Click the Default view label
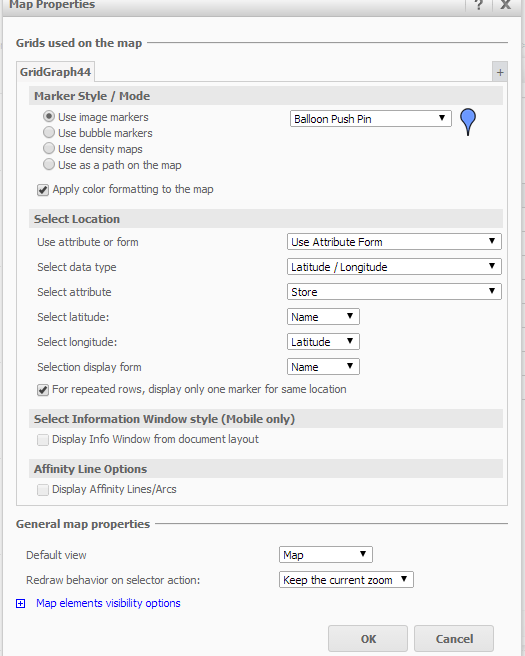This screenshot has width=525, height=656. click(56, 555)
